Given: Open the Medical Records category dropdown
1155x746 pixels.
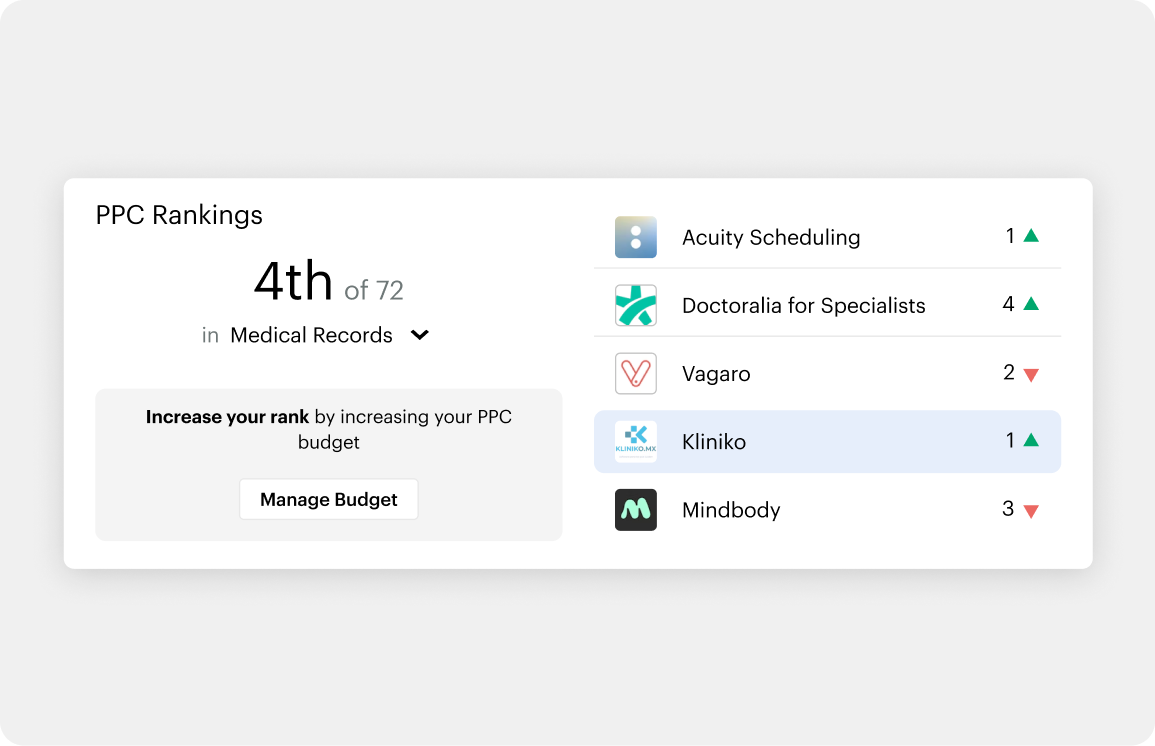Looking at the screenshot, I should tap(329, 335).
